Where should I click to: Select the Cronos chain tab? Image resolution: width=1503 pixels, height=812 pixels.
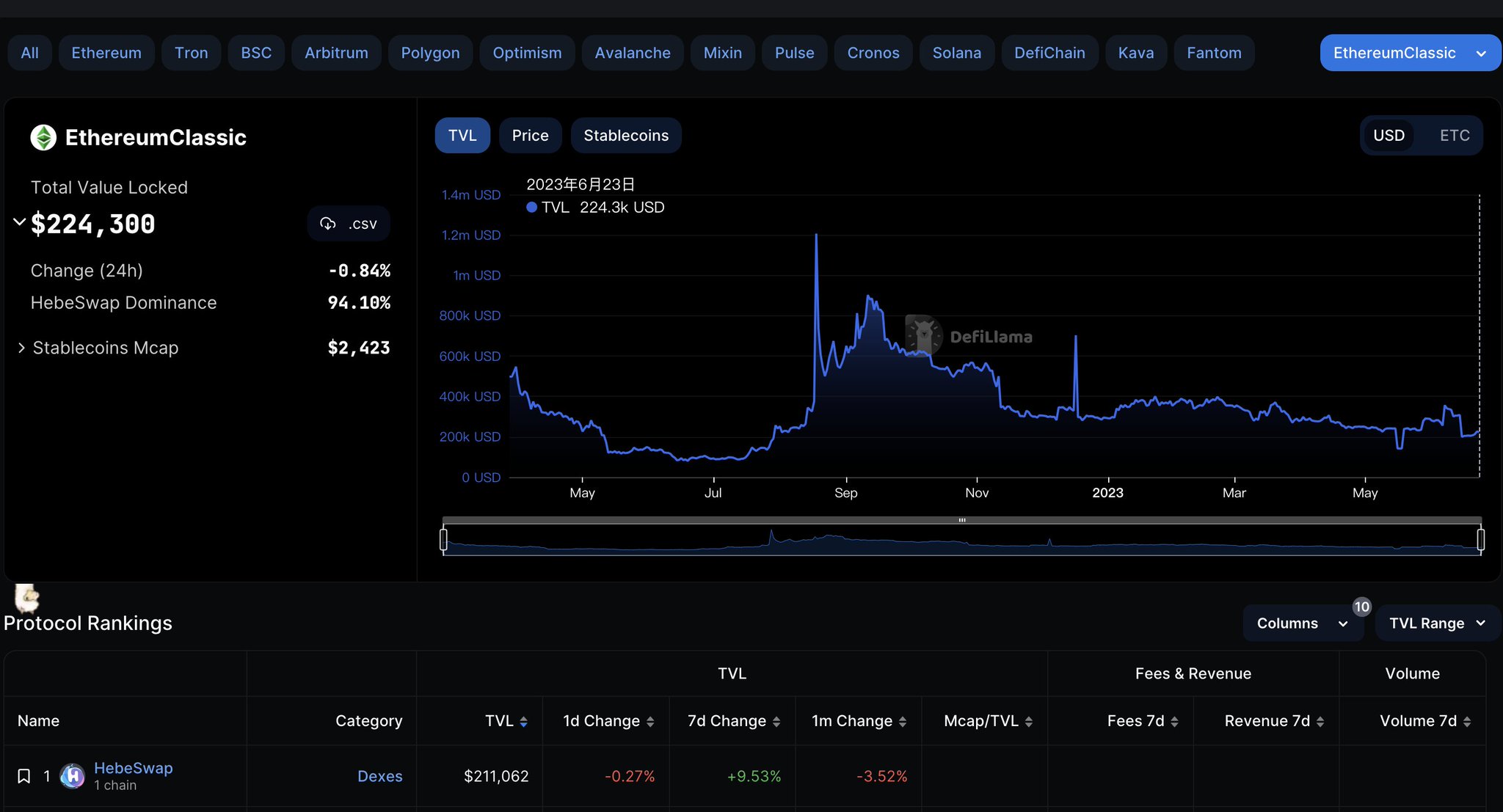[873, 53]
